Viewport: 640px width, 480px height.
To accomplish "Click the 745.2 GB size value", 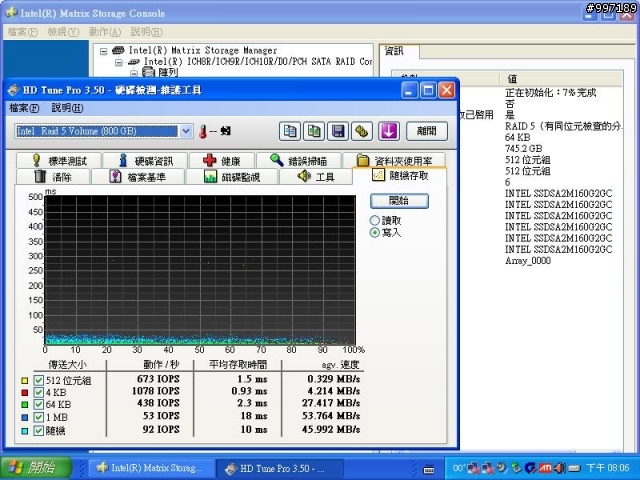I will (x=523, y=149).
